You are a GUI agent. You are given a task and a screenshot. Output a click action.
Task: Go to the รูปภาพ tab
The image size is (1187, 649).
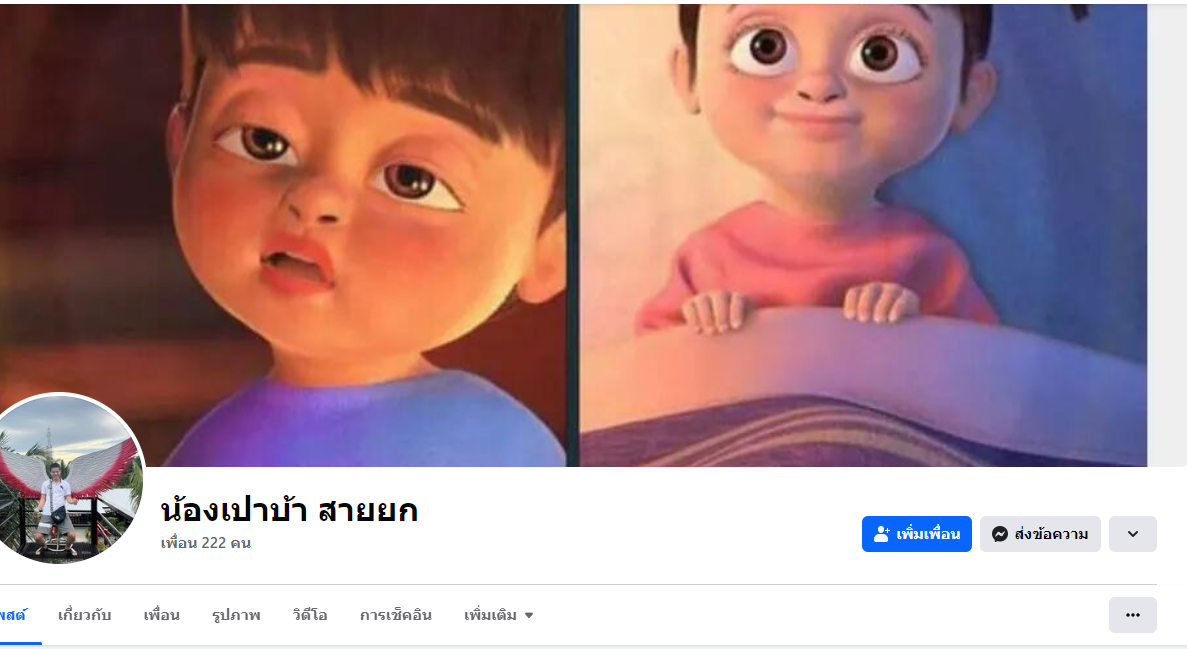tap(236, 615)
